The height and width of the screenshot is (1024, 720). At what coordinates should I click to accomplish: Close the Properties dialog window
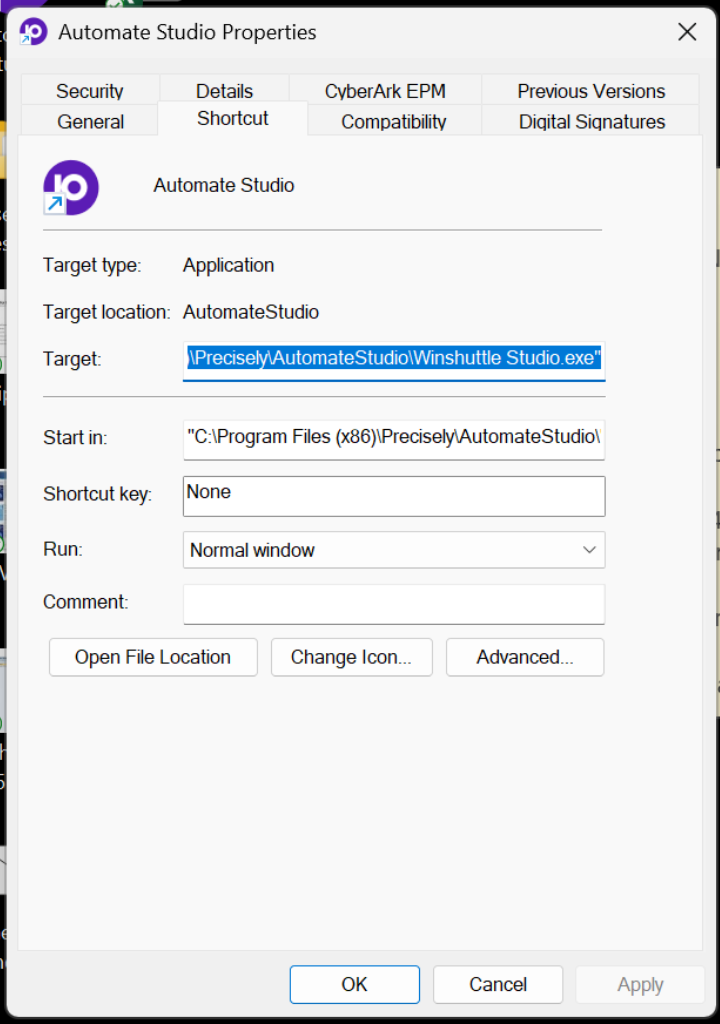687,32
